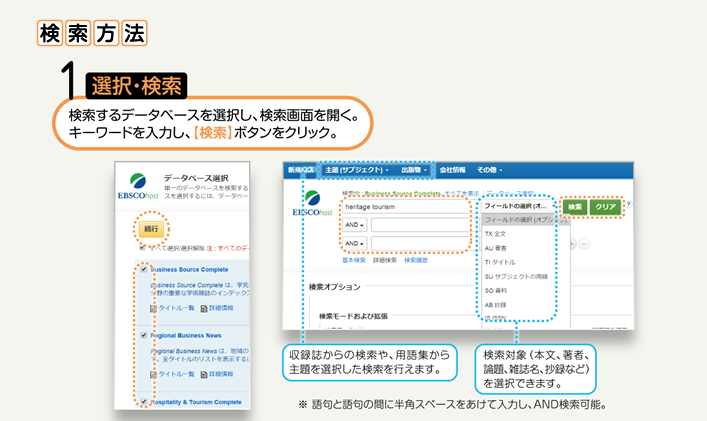Click 新規検索 in the blue navigation bar

click(x=301, y=170)
